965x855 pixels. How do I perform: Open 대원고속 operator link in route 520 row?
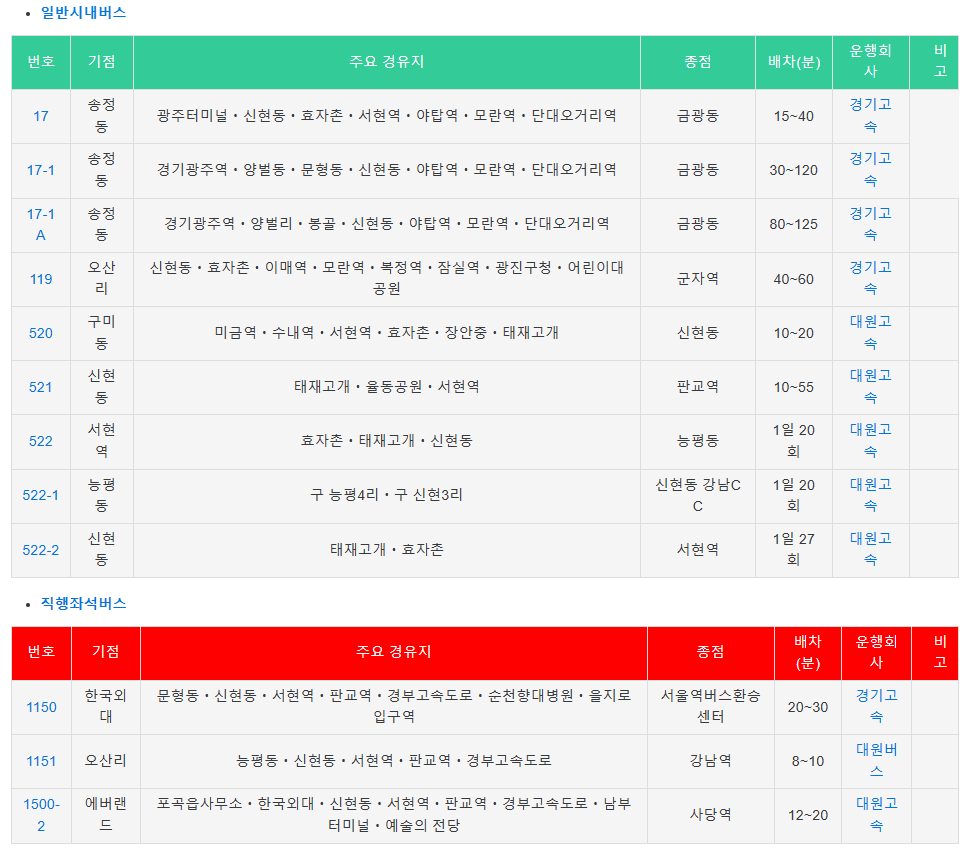[870, 332]
